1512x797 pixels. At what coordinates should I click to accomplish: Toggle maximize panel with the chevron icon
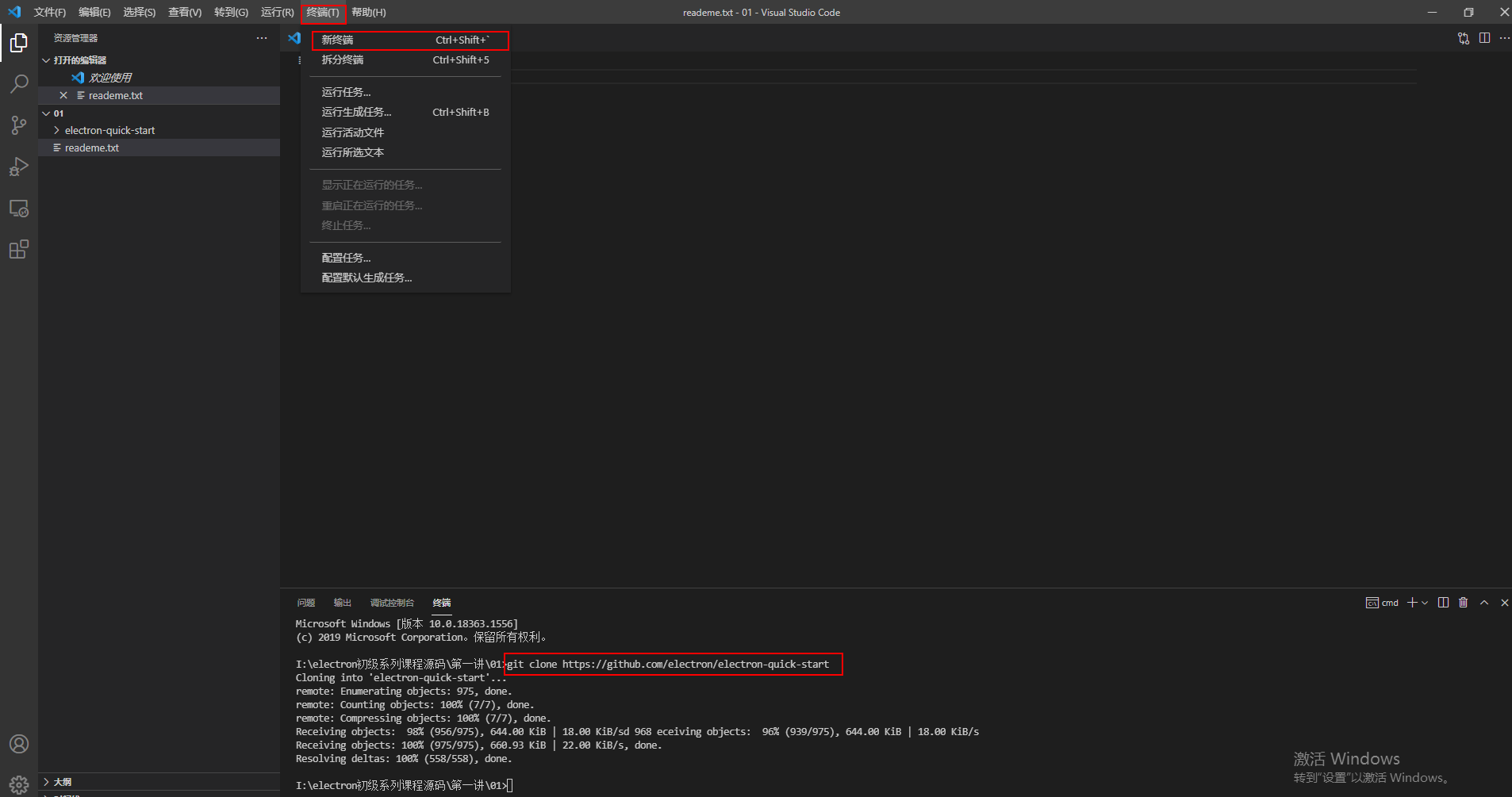tap(1484, 603)
